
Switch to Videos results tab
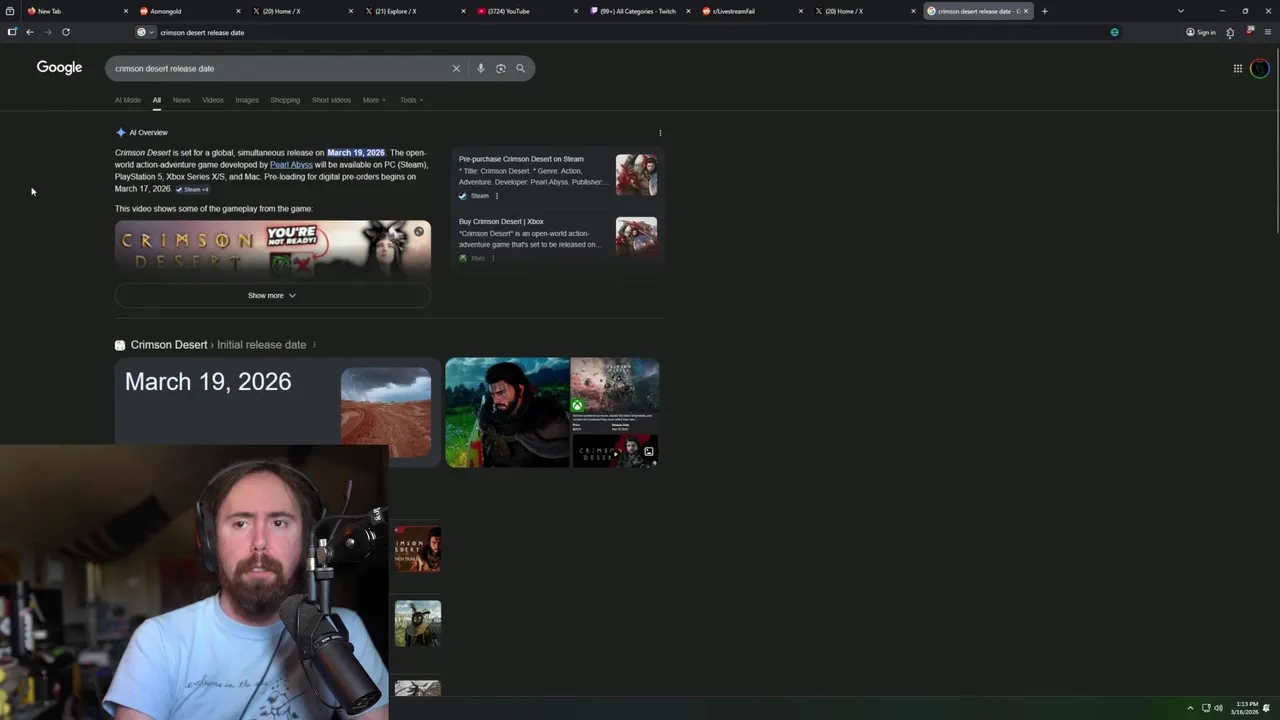coord(213,100)
